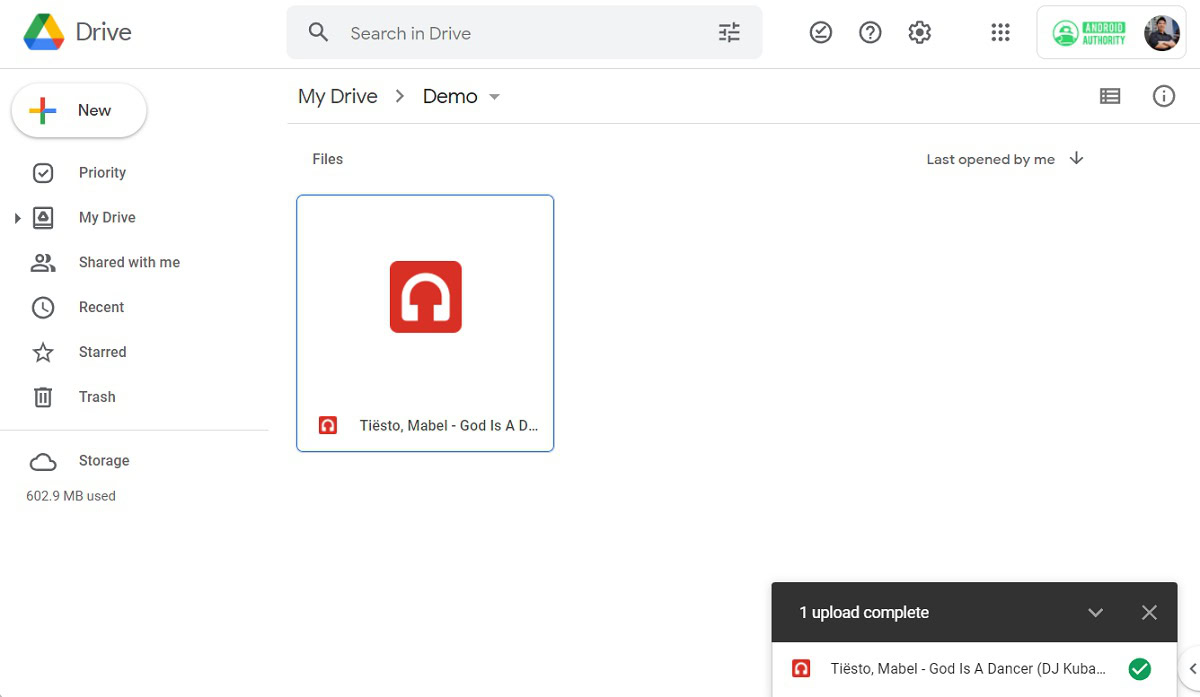Image resolution: width=1200 pixels, height=697 pixels.
Task: Click the offline ready status checkmark icon
Action: [x=820, y=33]
